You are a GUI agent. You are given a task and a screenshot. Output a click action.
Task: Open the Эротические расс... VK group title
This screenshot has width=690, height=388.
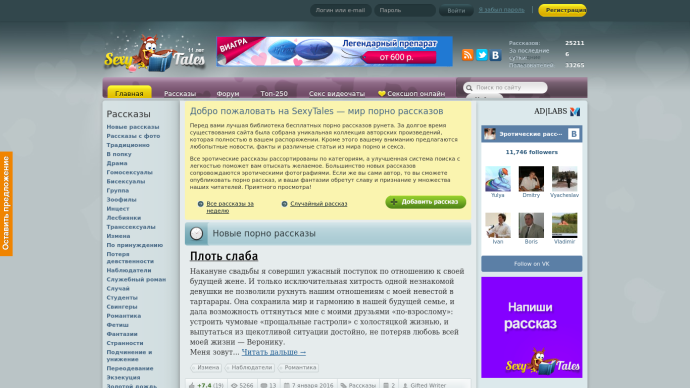(x=531, y=134)
